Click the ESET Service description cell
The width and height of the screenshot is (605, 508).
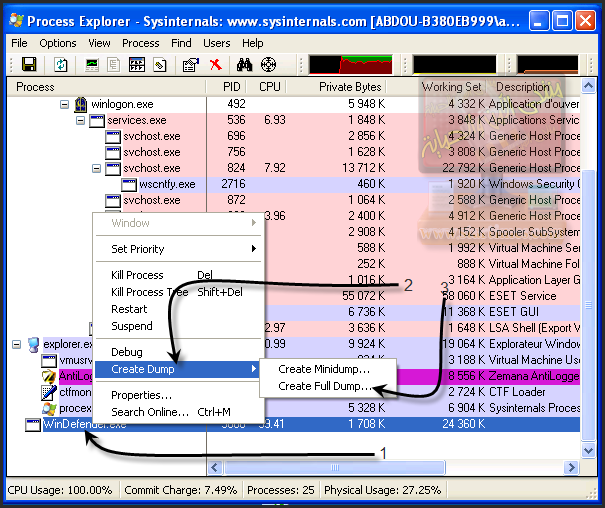coord(523,296)
